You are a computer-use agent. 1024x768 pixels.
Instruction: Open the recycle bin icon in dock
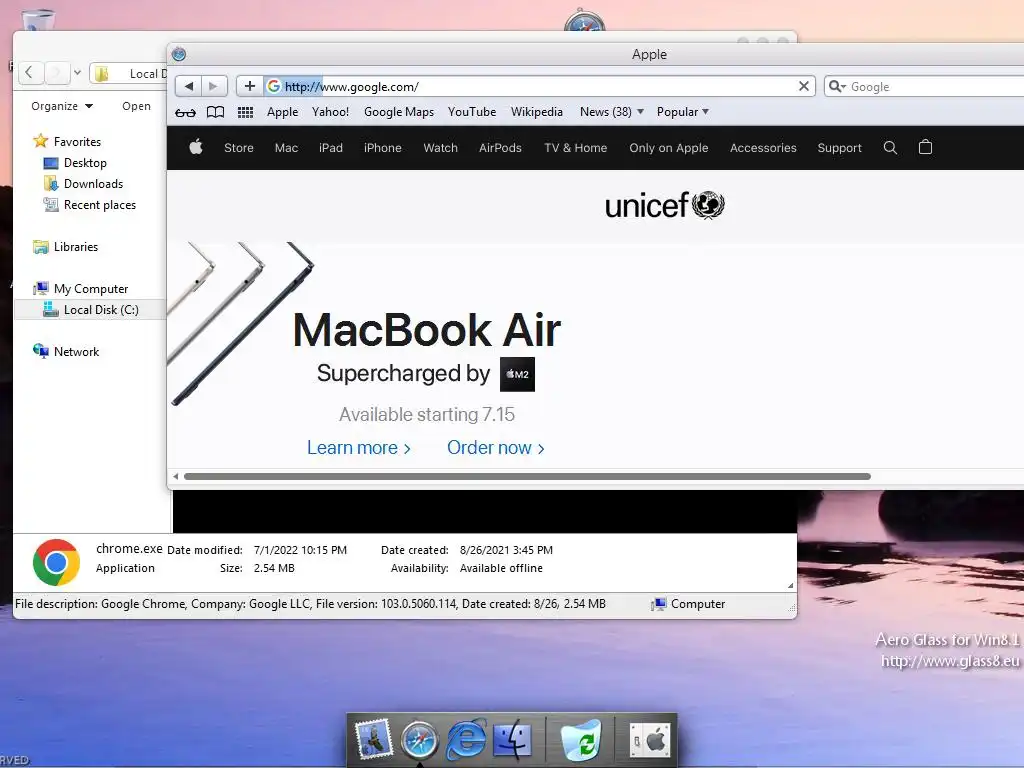(581, 740)
